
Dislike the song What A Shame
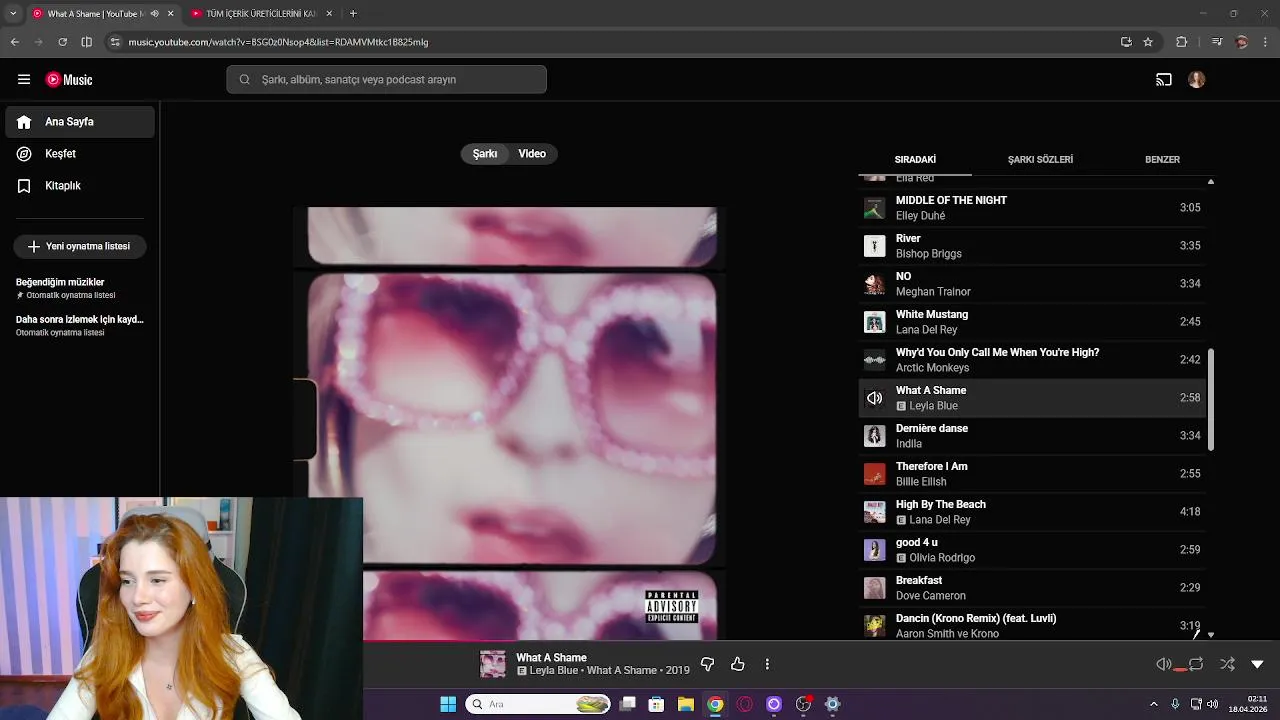(x=708, y=664)
